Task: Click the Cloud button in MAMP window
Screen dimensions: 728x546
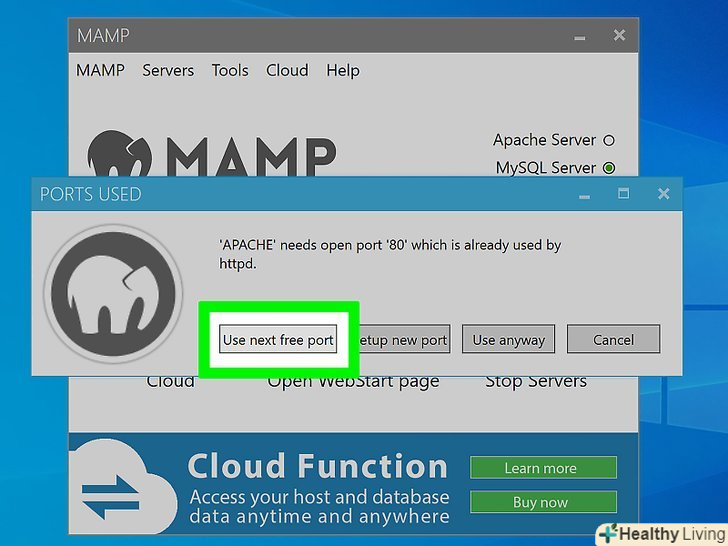Action: (170, 382)
